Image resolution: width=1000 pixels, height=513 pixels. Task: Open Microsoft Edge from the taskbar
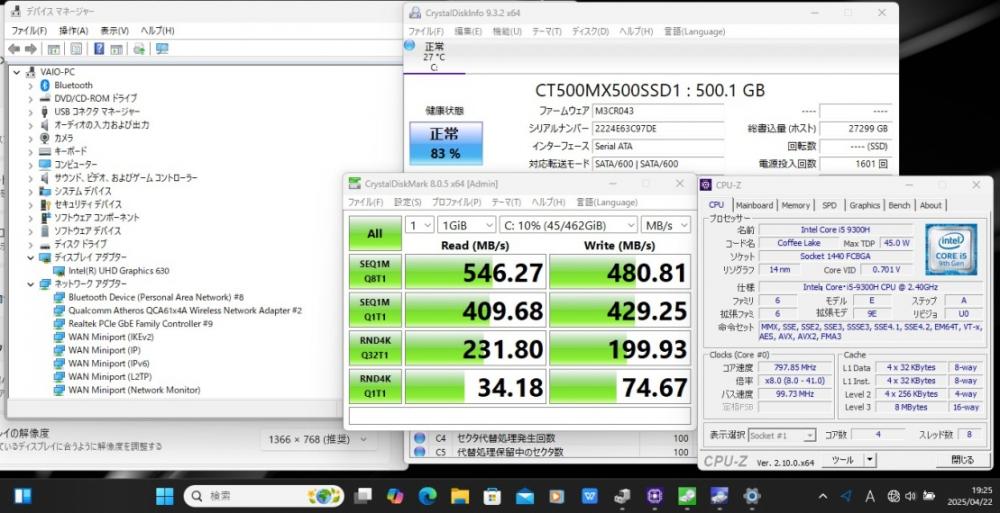point(427,496)
